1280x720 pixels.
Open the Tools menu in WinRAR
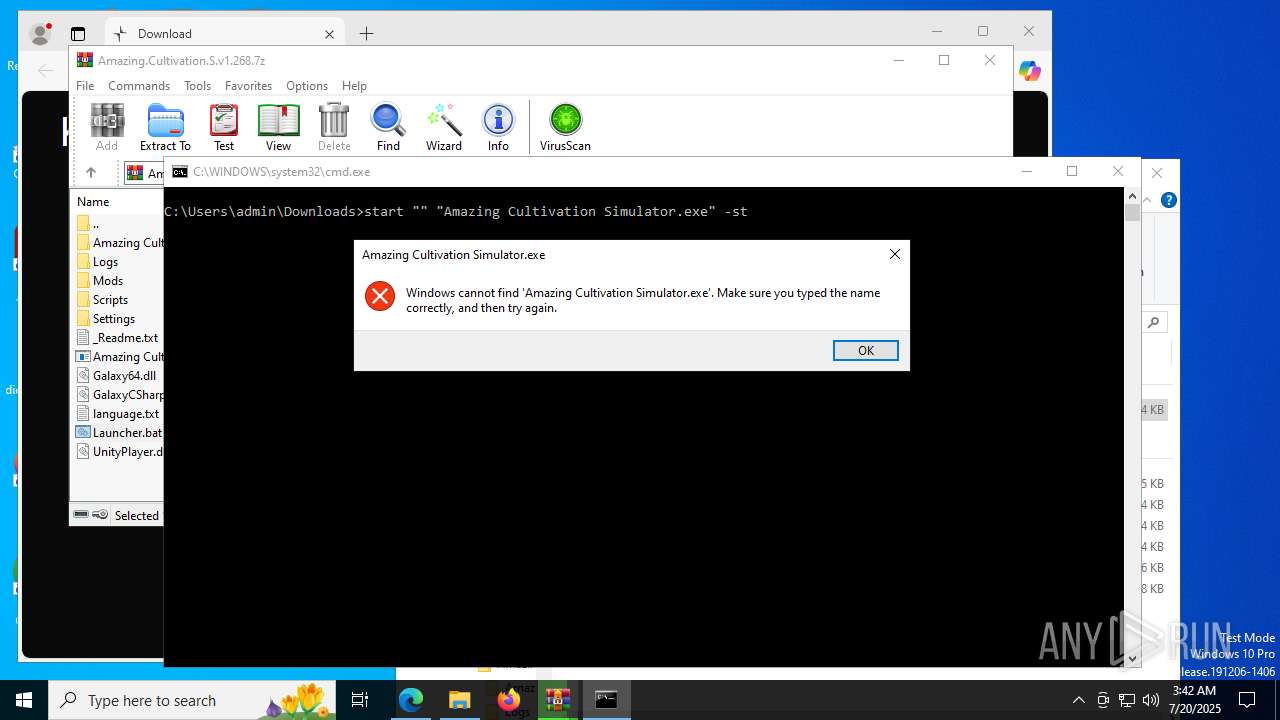tap(197, 86)
